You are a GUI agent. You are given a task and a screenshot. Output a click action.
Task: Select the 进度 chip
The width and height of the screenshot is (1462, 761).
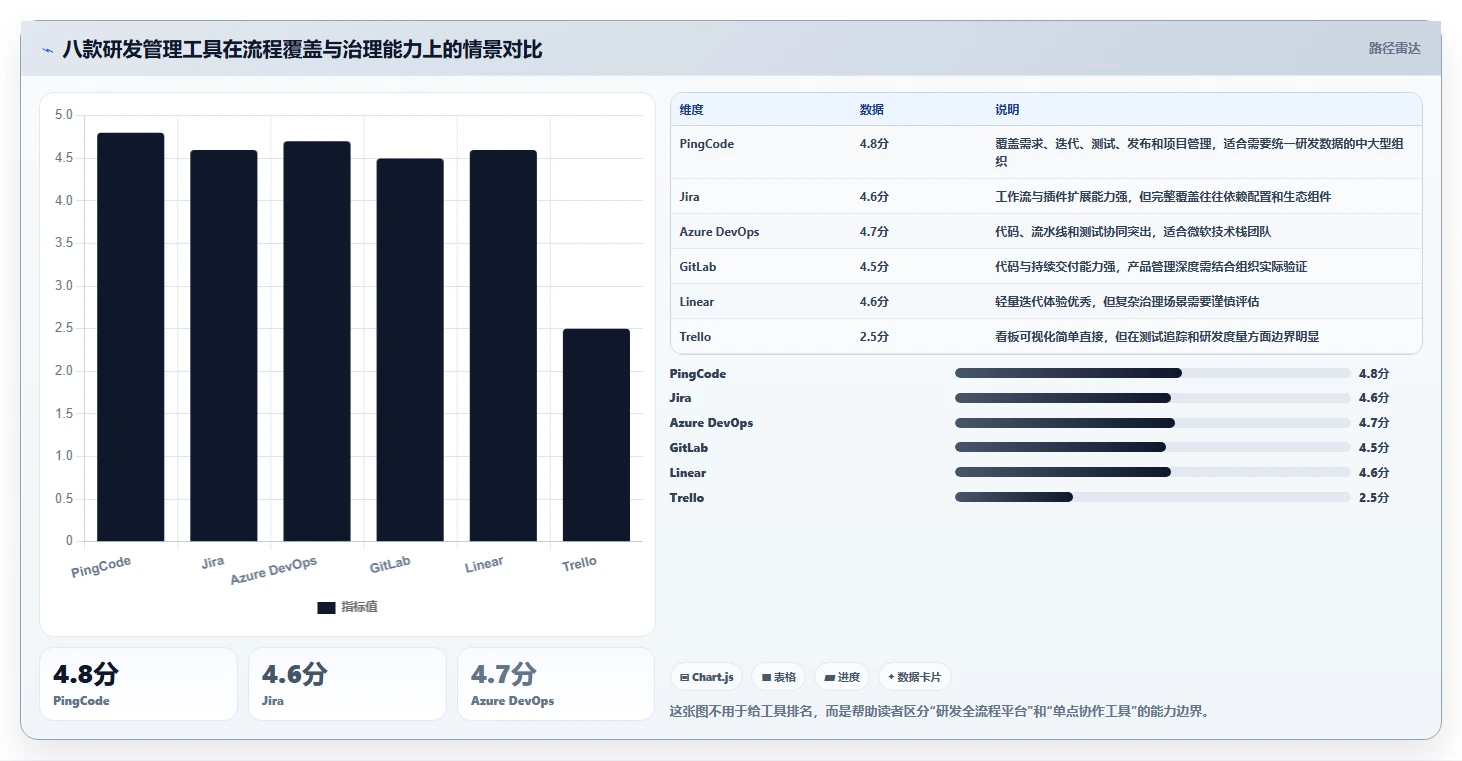pos(842,677)
